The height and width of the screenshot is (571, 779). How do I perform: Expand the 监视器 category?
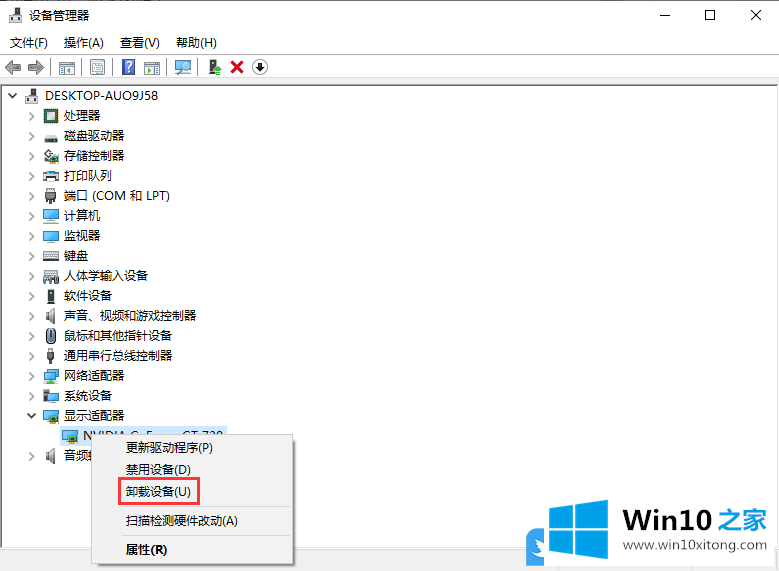click(32, 236)
